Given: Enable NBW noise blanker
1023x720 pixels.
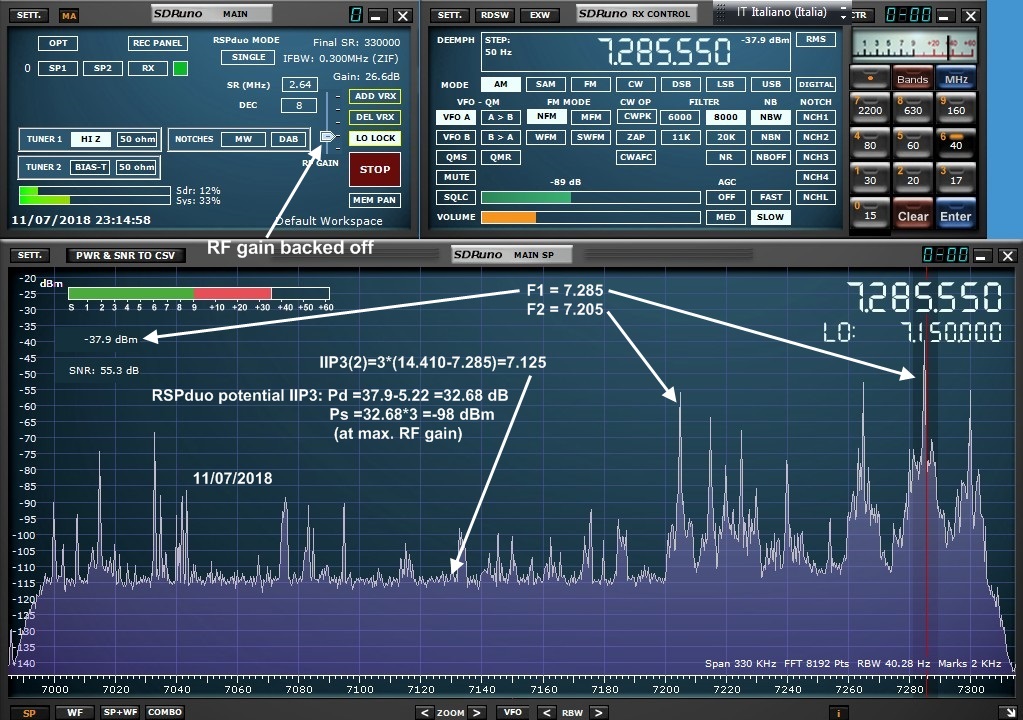Looking at the screenshot, I should pos(771,117).
